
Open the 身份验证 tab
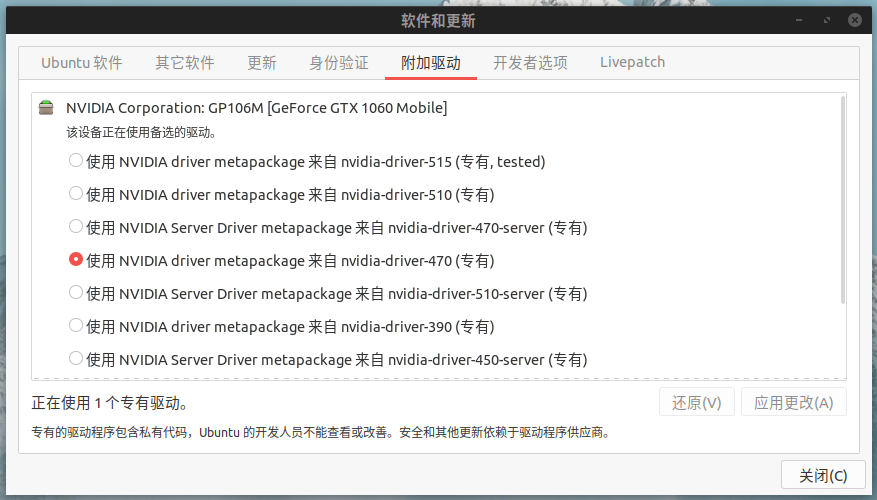(x=339, y=63)
